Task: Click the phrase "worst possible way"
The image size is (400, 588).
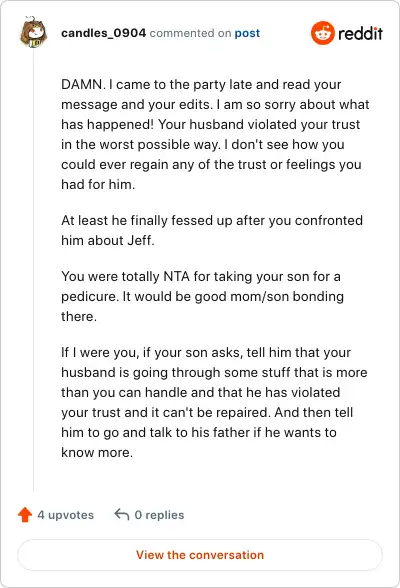Action: coord(160,144)
